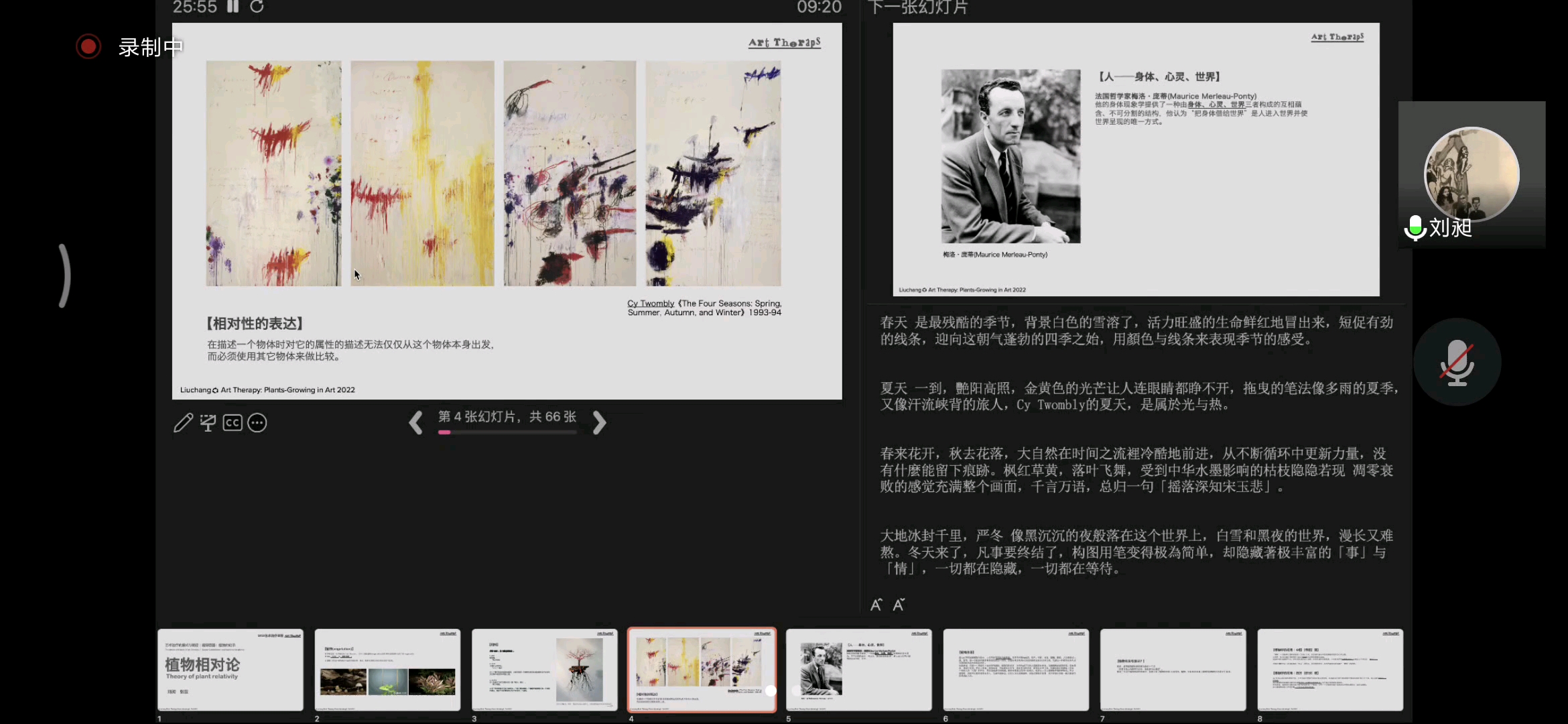Viewport: 1568px width, 724px height.
Task: Advance to next slide arrow
Action: (x=599, y=422)
